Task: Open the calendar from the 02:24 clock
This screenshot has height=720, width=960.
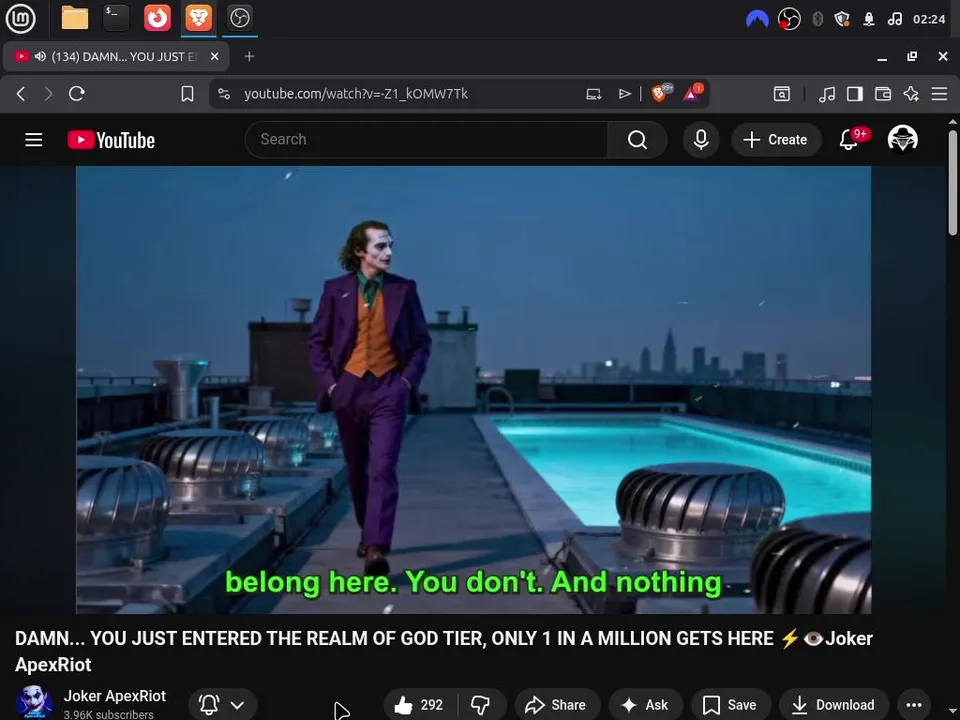Action: (x=929, y=19)
